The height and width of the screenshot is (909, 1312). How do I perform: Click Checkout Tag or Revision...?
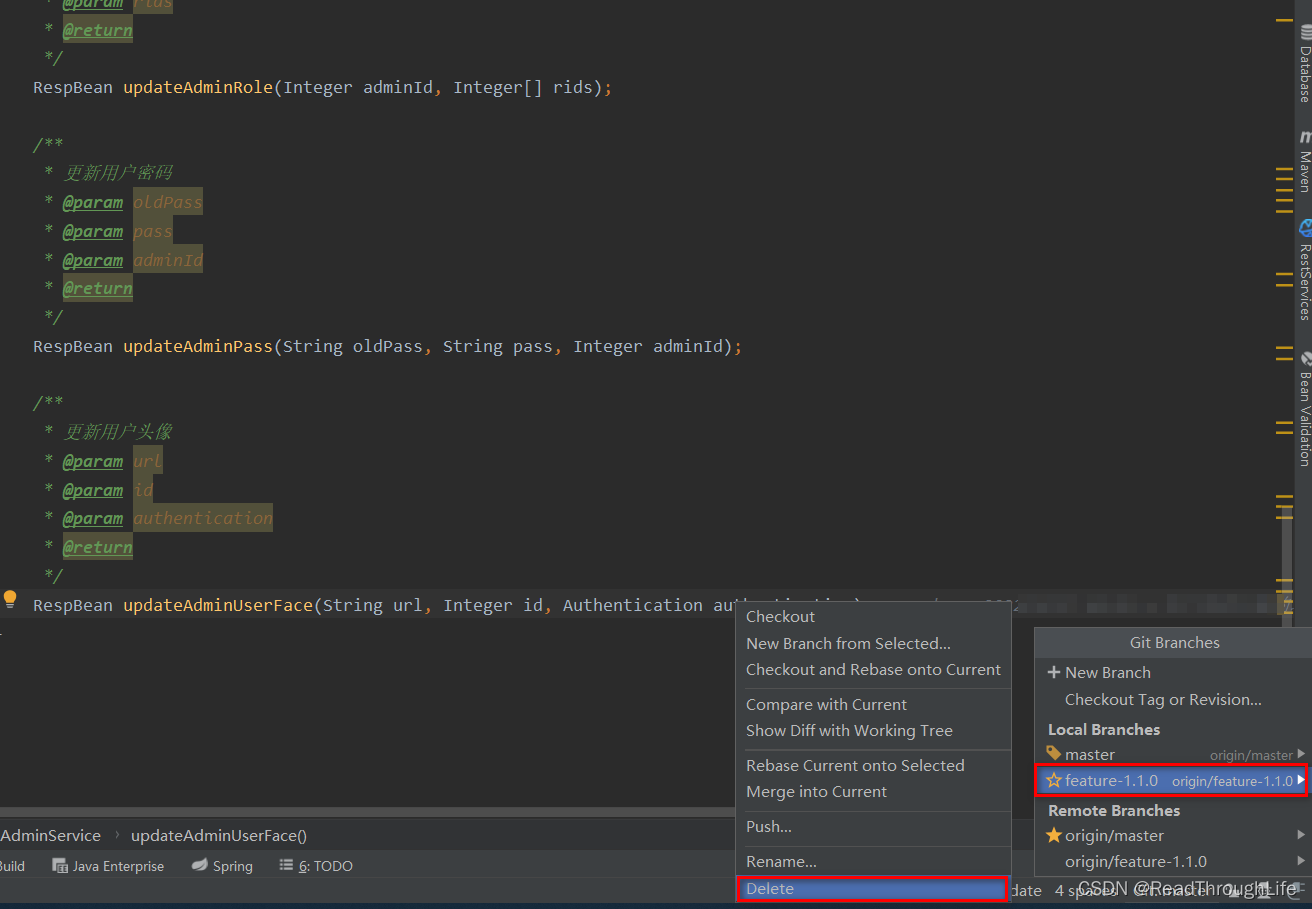pos(1163,700)
